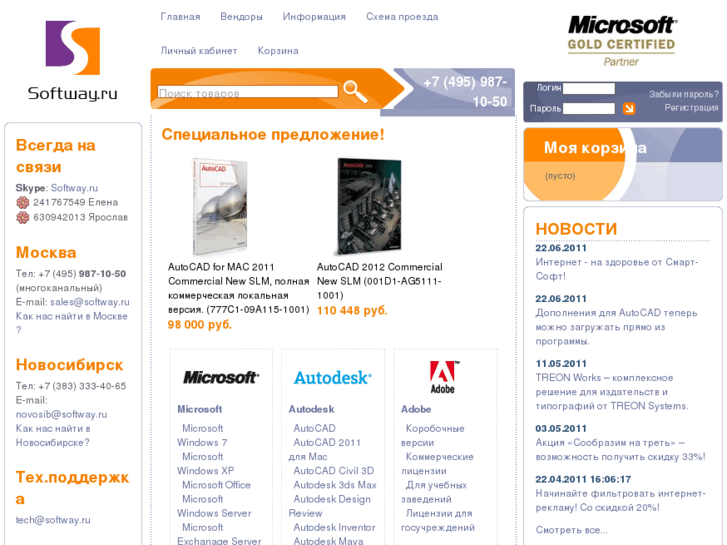This screenshot has width=727, height=545.
Task: Read news Начинайте фильтровать интернет-рекламу
Action: pos(620,500)
